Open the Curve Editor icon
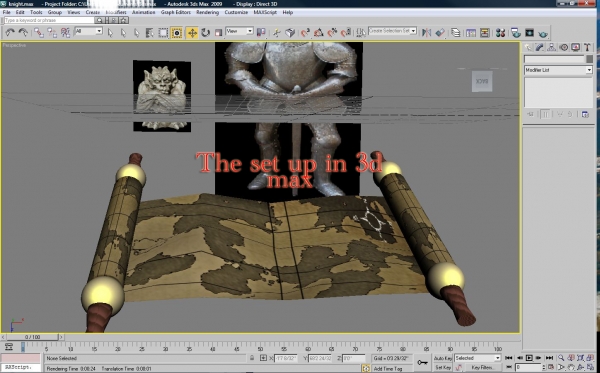The image size is (600, 373). (x=471, y=33)
